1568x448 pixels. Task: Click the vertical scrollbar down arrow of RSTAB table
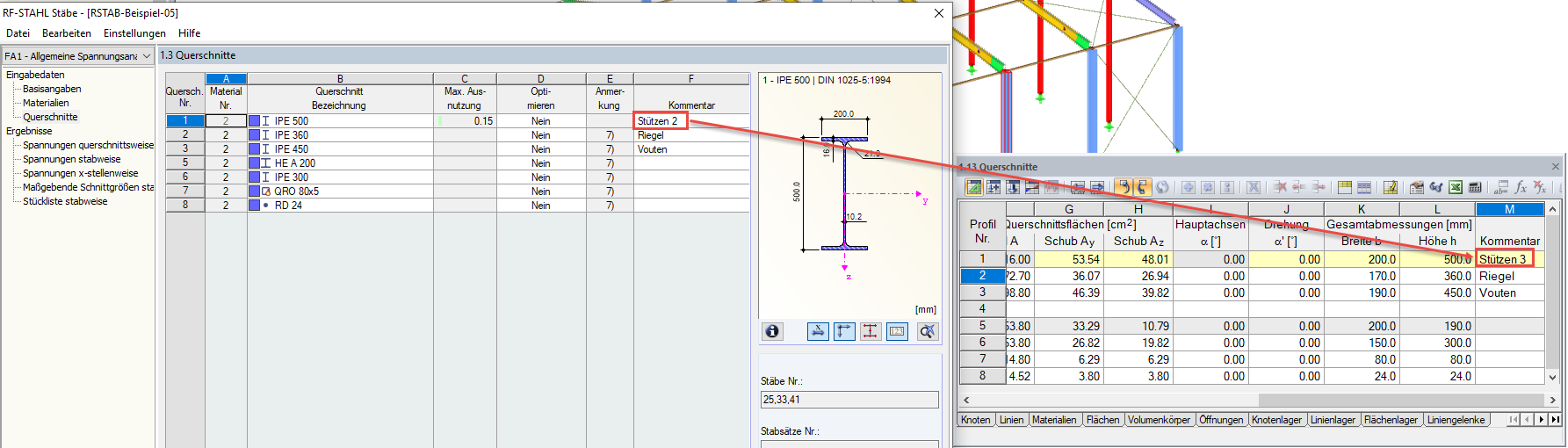[1552, 378]
